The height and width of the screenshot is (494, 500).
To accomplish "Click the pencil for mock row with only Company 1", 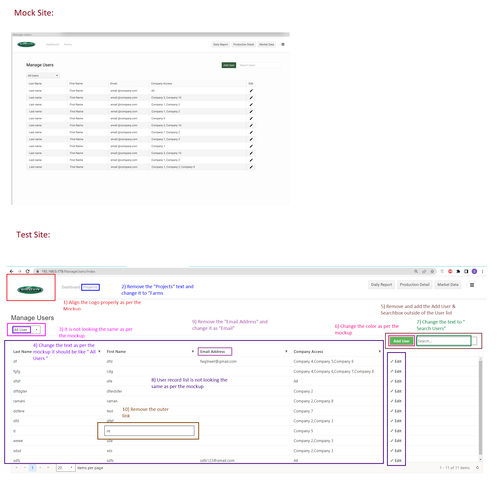I will 251,146.
